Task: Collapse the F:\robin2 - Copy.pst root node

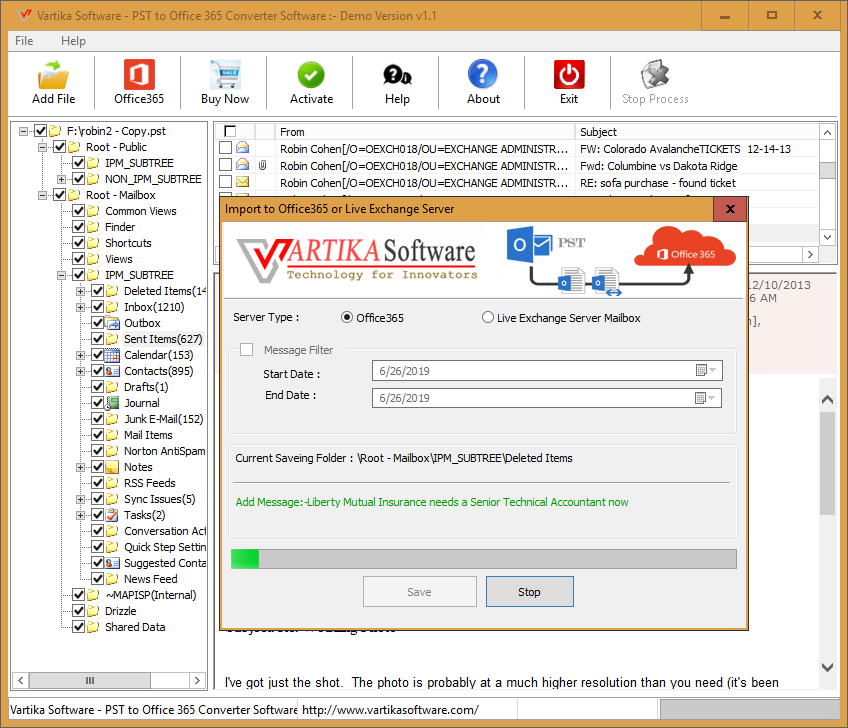Action: pyautogui.click(x=23, y=131)
